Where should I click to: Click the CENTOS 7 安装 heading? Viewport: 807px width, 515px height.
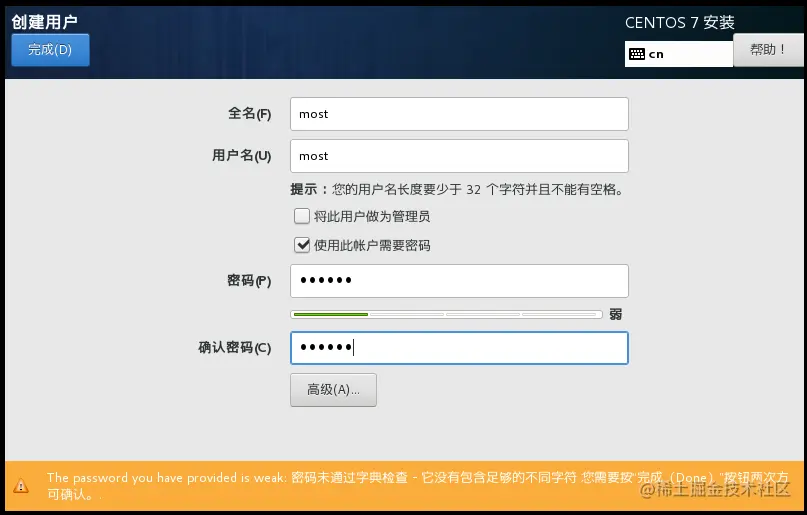(679, 23)
